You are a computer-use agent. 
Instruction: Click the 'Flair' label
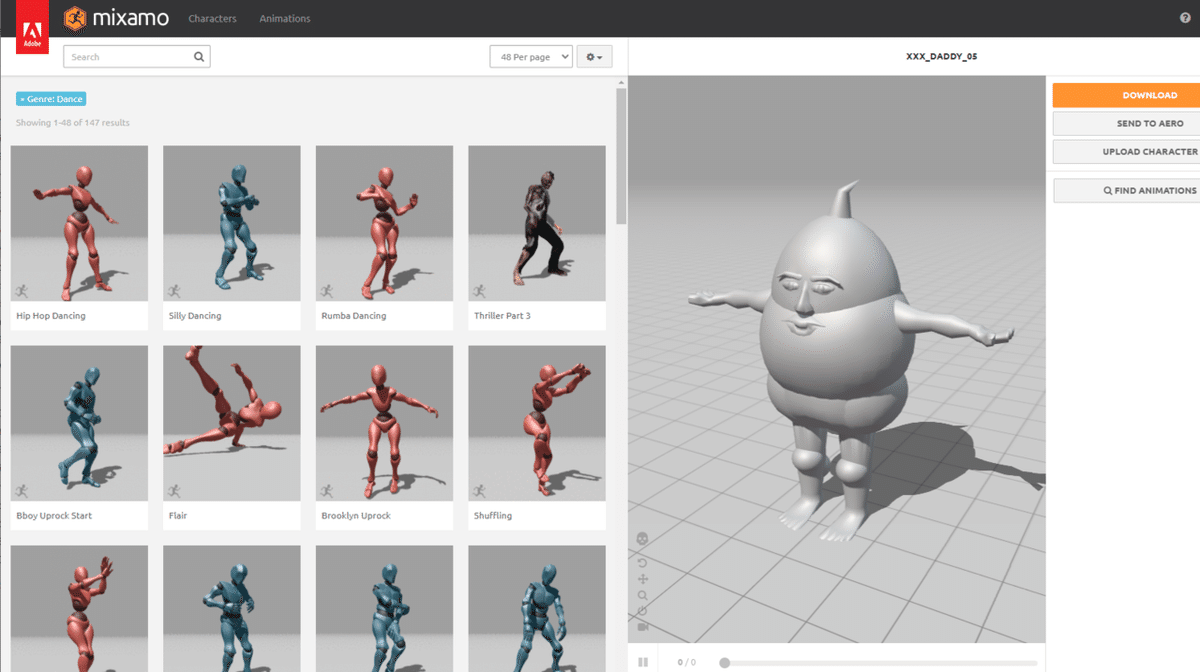pyautogui.click(x=178, y=516)
